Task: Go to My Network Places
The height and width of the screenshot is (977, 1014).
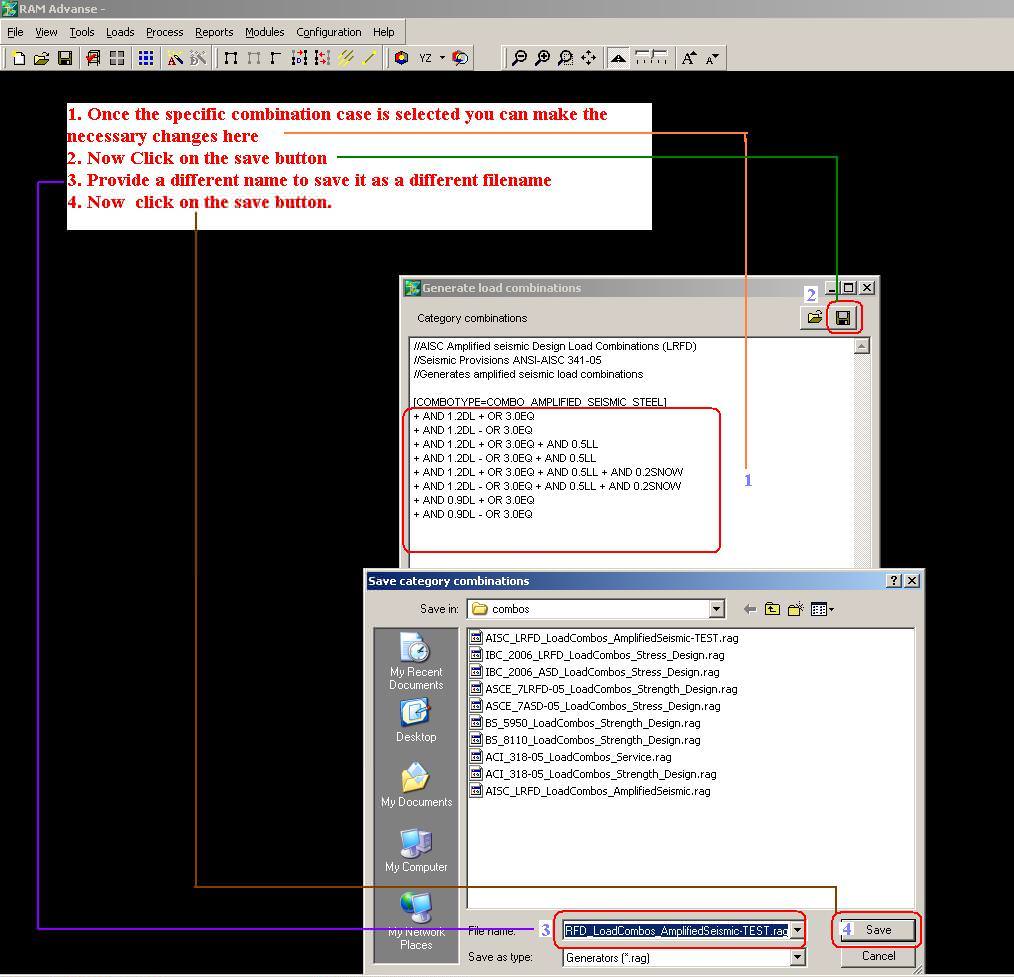Action: coord(416,921)
